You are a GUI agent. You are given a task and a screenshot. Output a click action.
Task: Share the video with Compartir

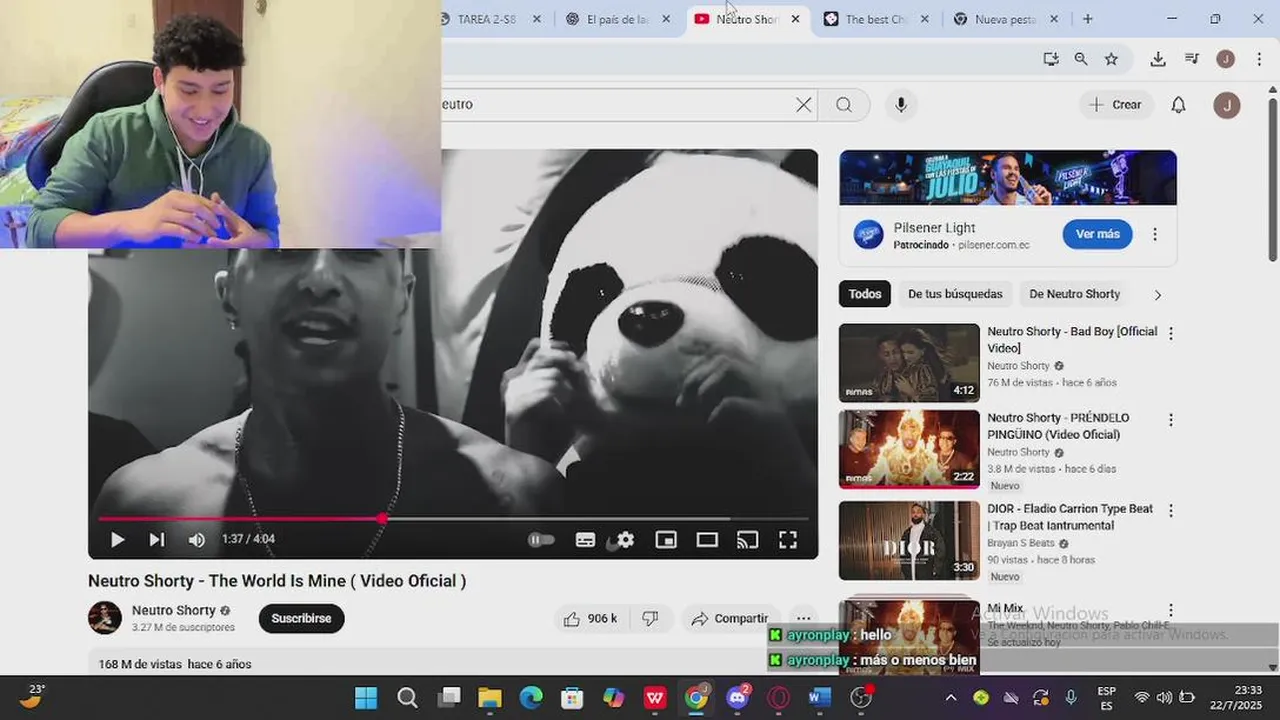(730, 619)
